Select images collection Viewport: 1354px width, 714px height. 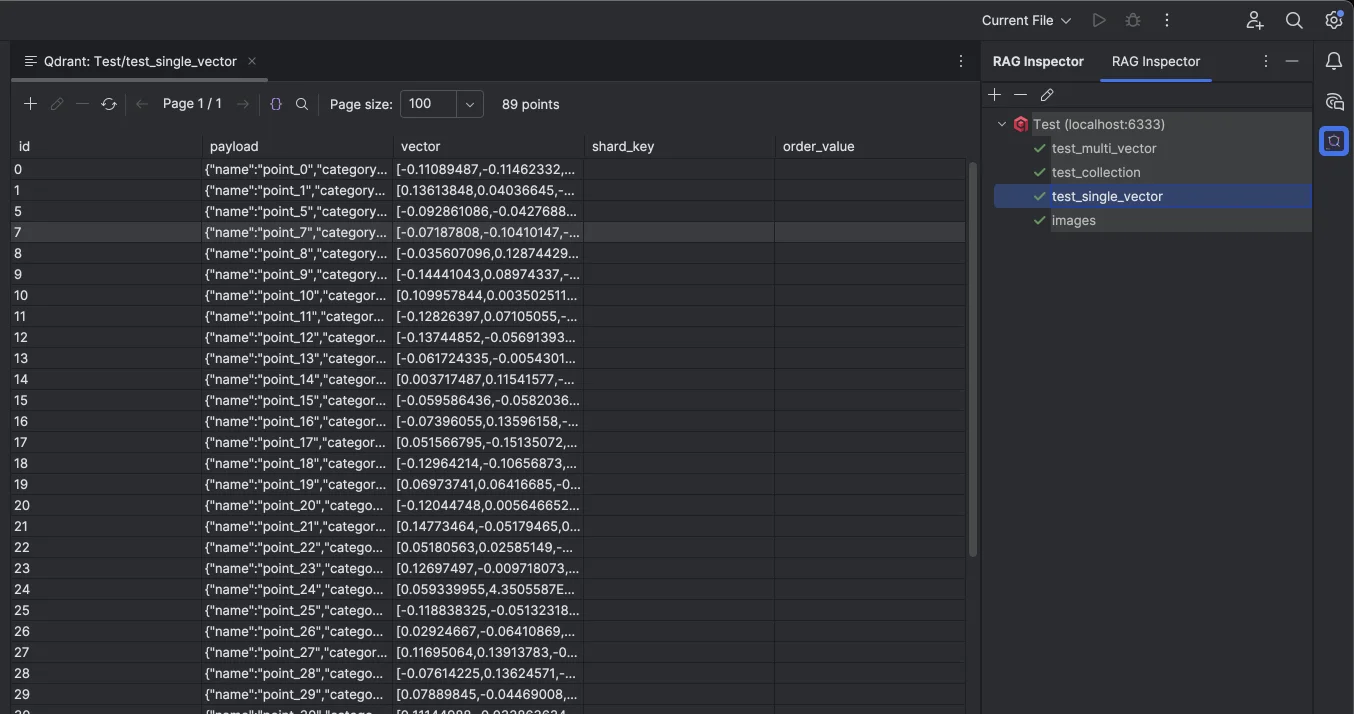click(1074, 220)
